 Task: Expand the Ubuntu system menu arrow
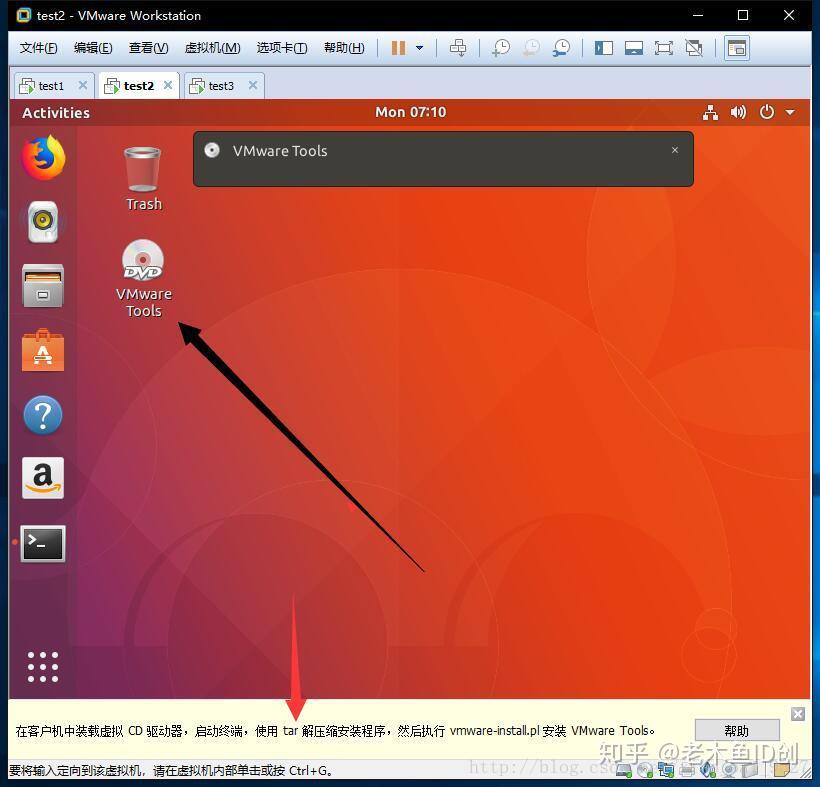[790, 112]
